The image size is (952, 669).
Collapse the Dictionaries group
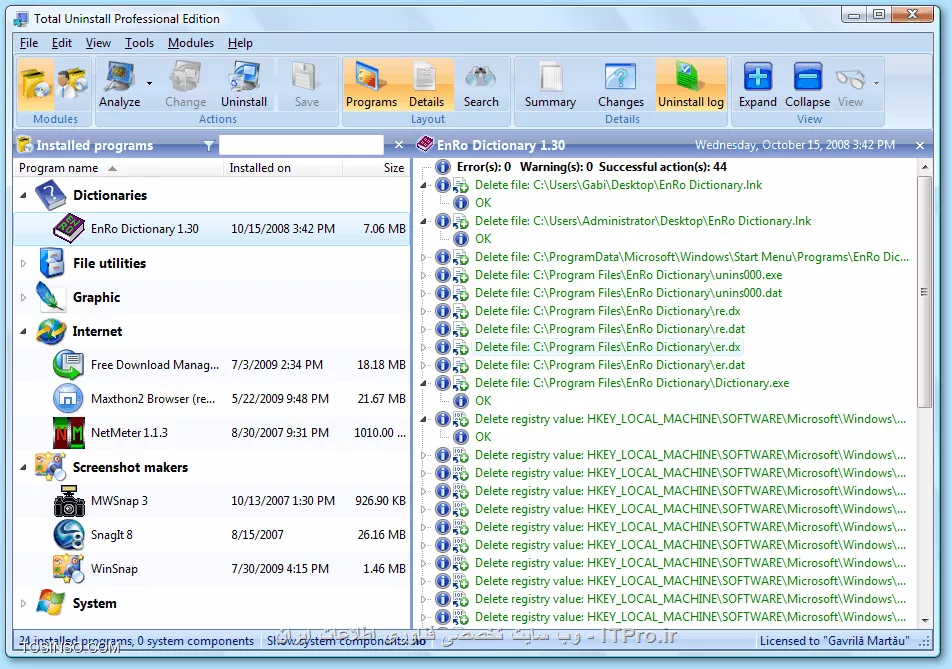[x=23, y=195]
